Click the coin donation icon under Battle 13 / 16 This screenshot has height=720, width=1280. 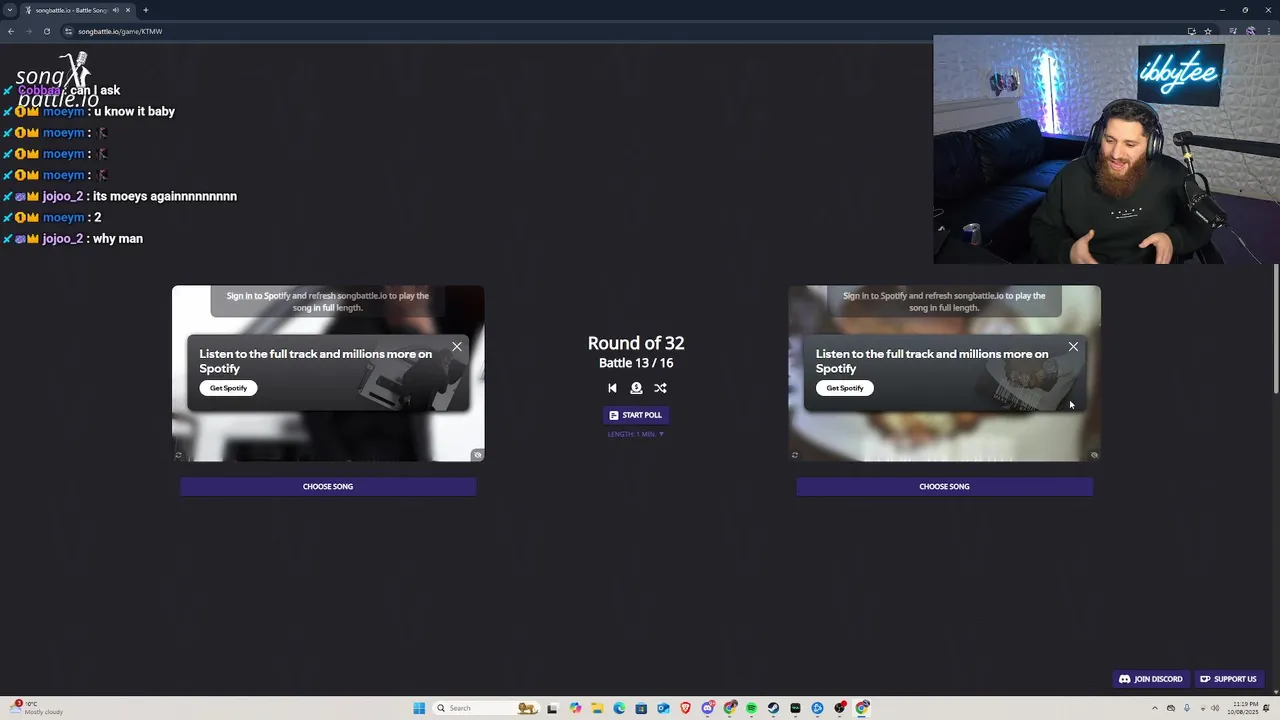pyautogui.click(x=636, y=388)
